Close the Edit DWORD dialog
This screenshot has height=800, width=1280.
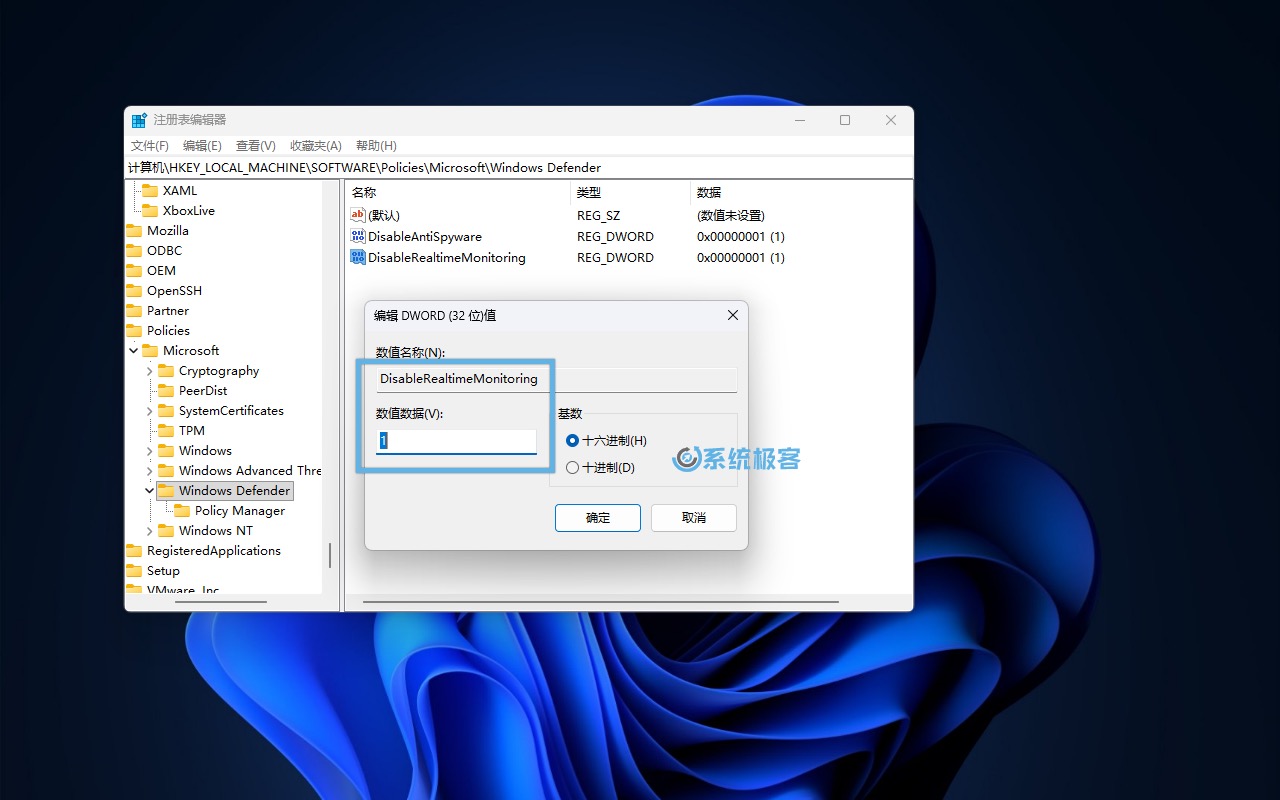click(732, 315)
